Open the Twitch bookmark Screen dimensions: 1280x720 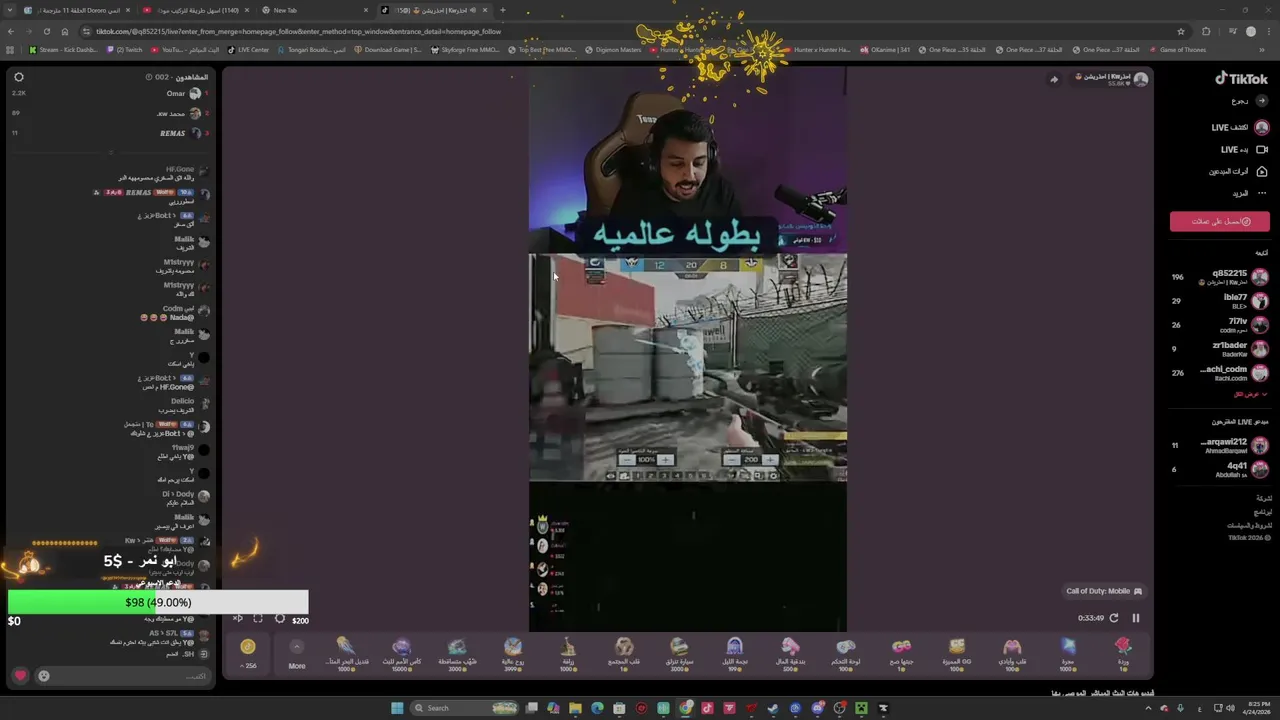125,50
